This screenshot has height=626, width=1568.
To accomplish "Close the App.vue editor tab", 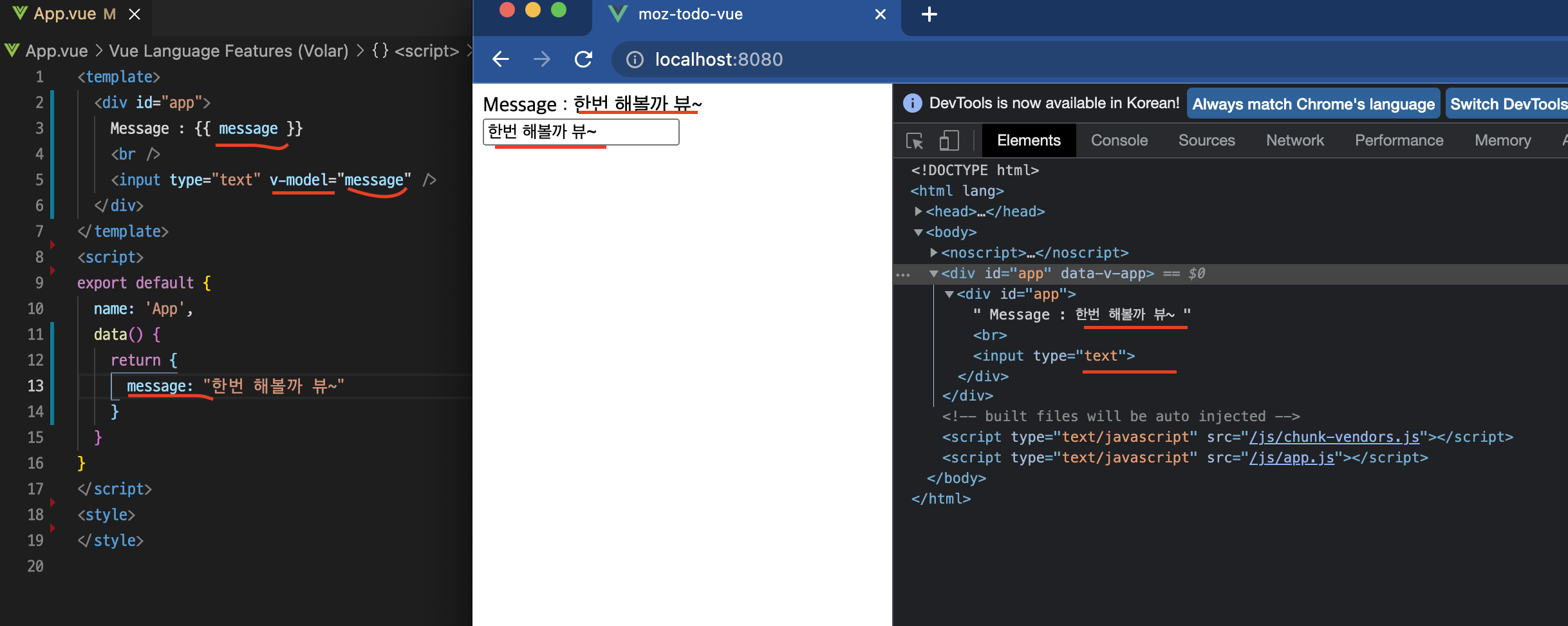I will click(x=135, y=14).
